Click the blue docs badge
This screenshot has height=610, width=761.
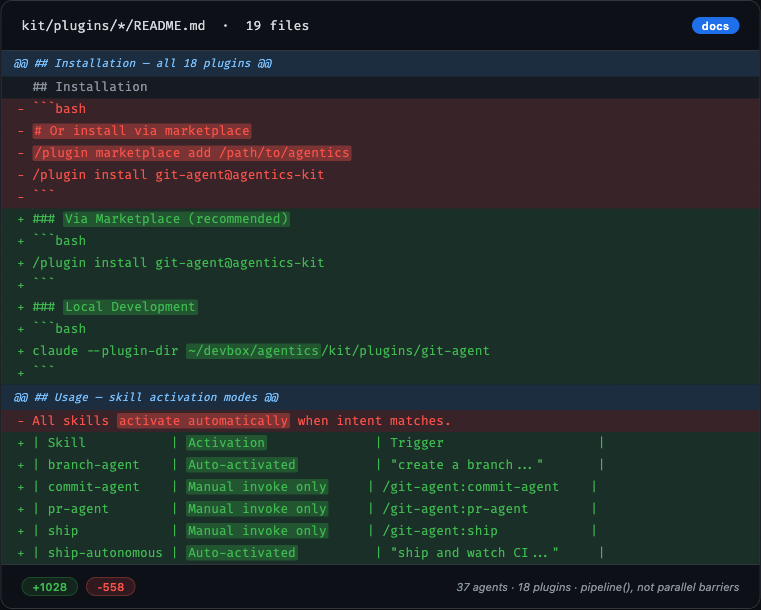(715, 26)
